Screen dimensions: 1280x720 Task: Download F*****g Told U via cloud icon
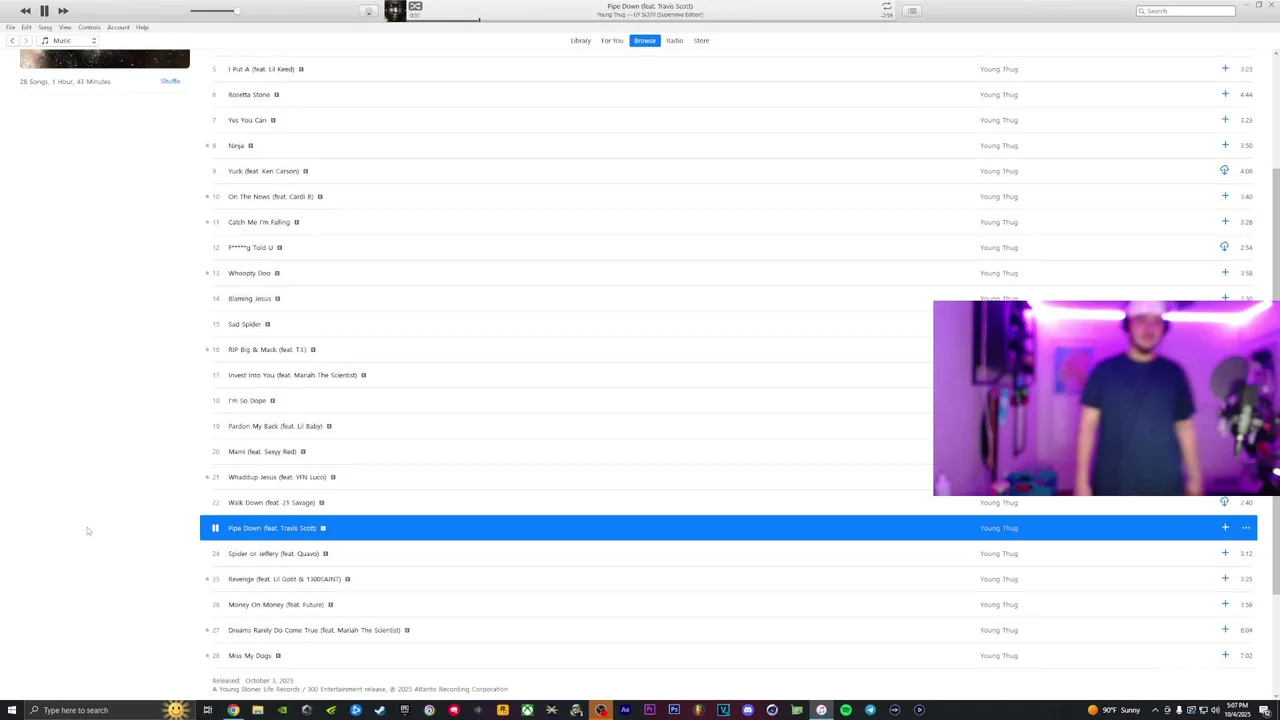pos(1224,247)
